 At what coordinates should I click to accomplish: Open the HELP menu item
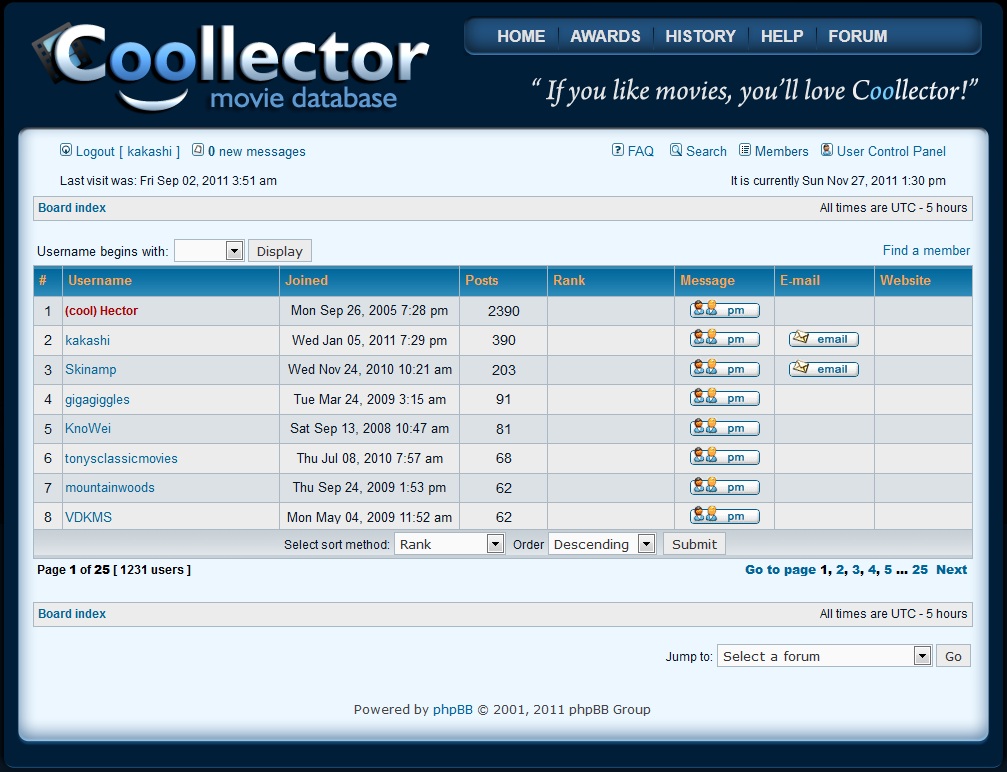782,36
